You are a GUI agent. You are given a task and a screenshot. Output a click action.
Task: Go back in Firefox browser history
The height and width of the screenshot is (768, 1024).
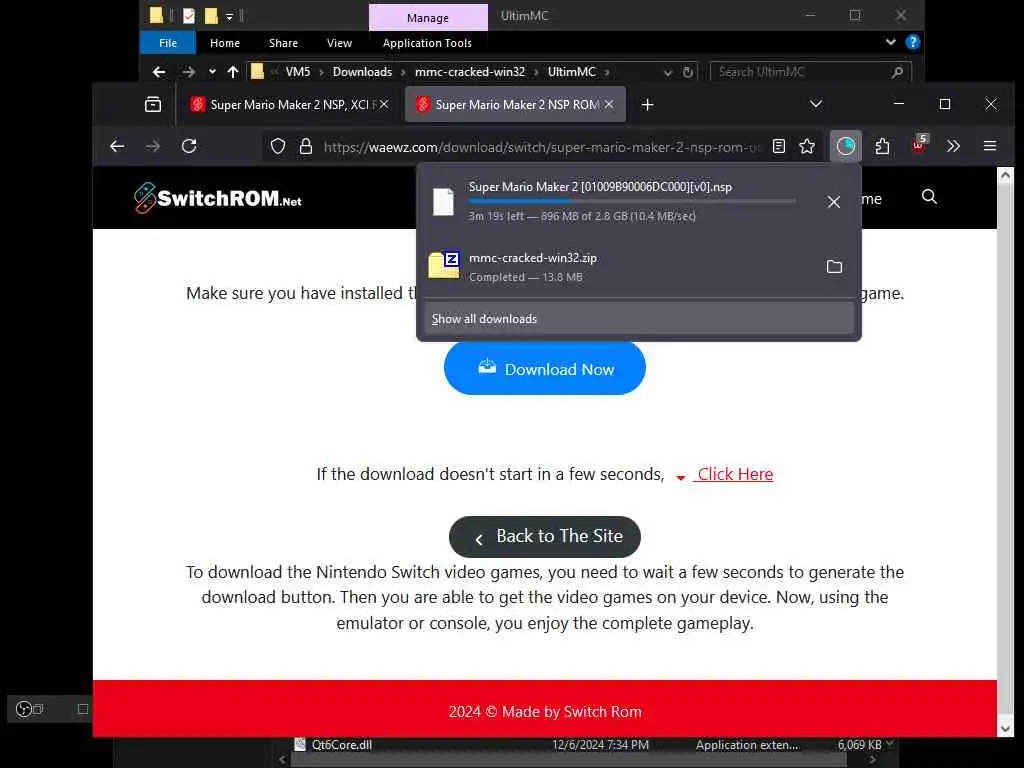117,146
